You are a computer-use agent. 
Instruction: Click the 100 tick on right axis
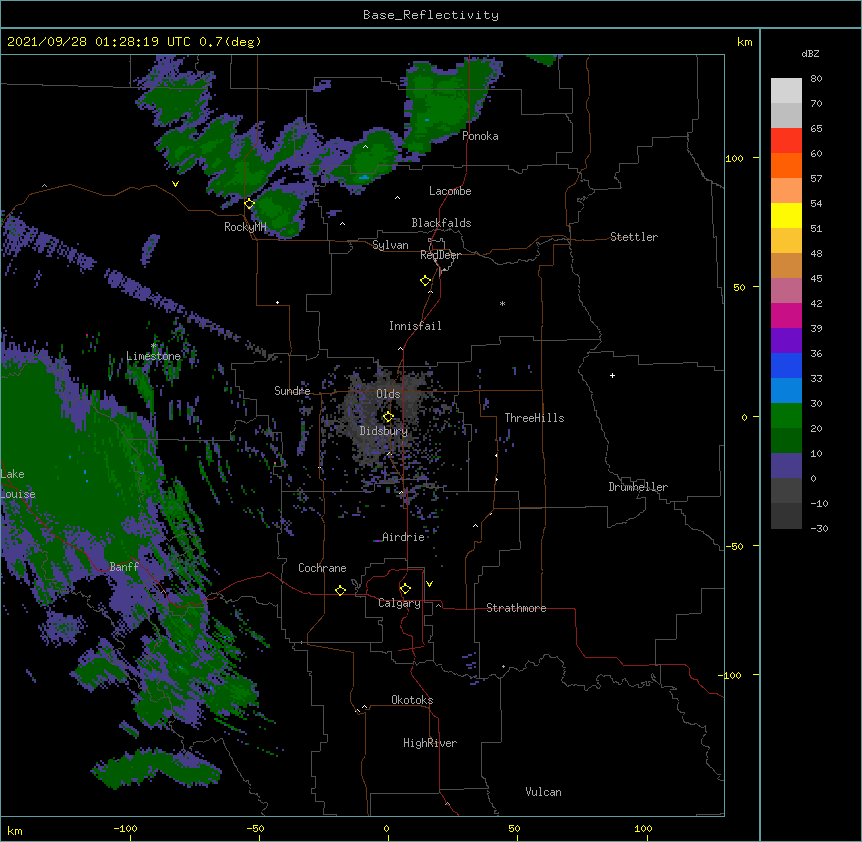point(734,158)
